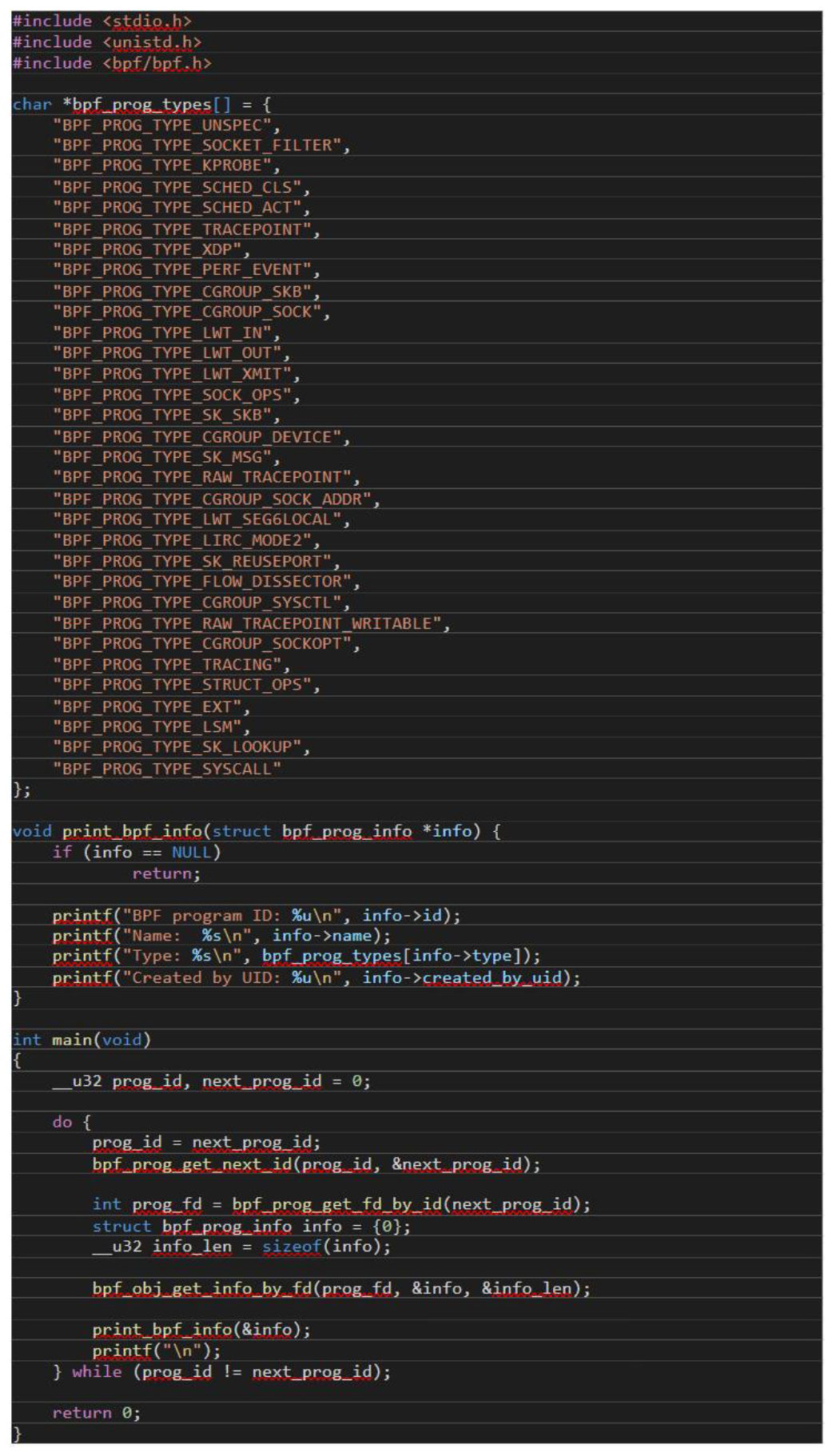Click the NULL keyword in the if check
Screen dimensions: 832x1456
point(191,853)
